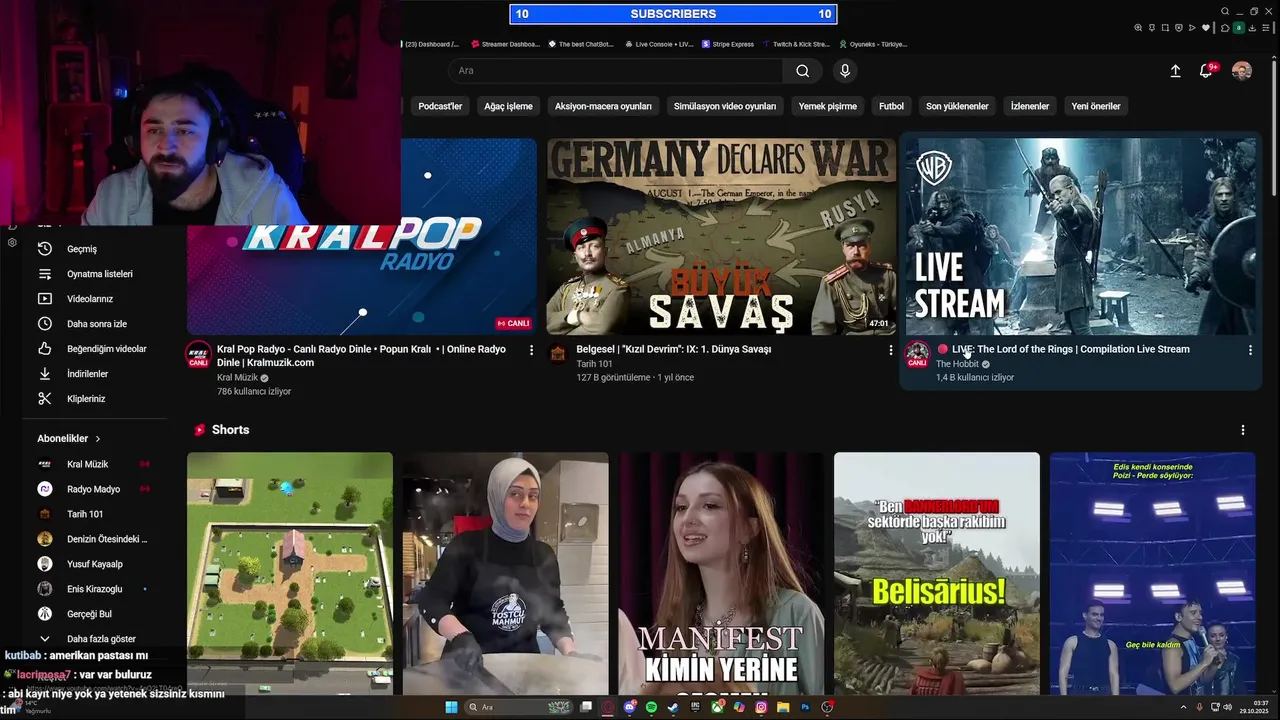Select the Futbol filter chip

pos(891,106)
